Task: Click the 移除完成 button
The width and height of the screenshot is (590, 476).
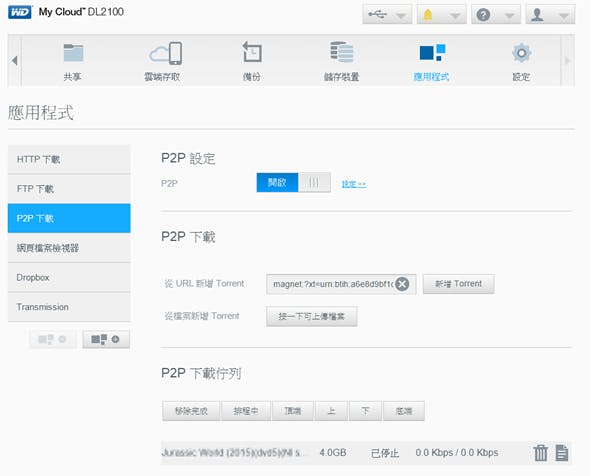Action: 191,411
